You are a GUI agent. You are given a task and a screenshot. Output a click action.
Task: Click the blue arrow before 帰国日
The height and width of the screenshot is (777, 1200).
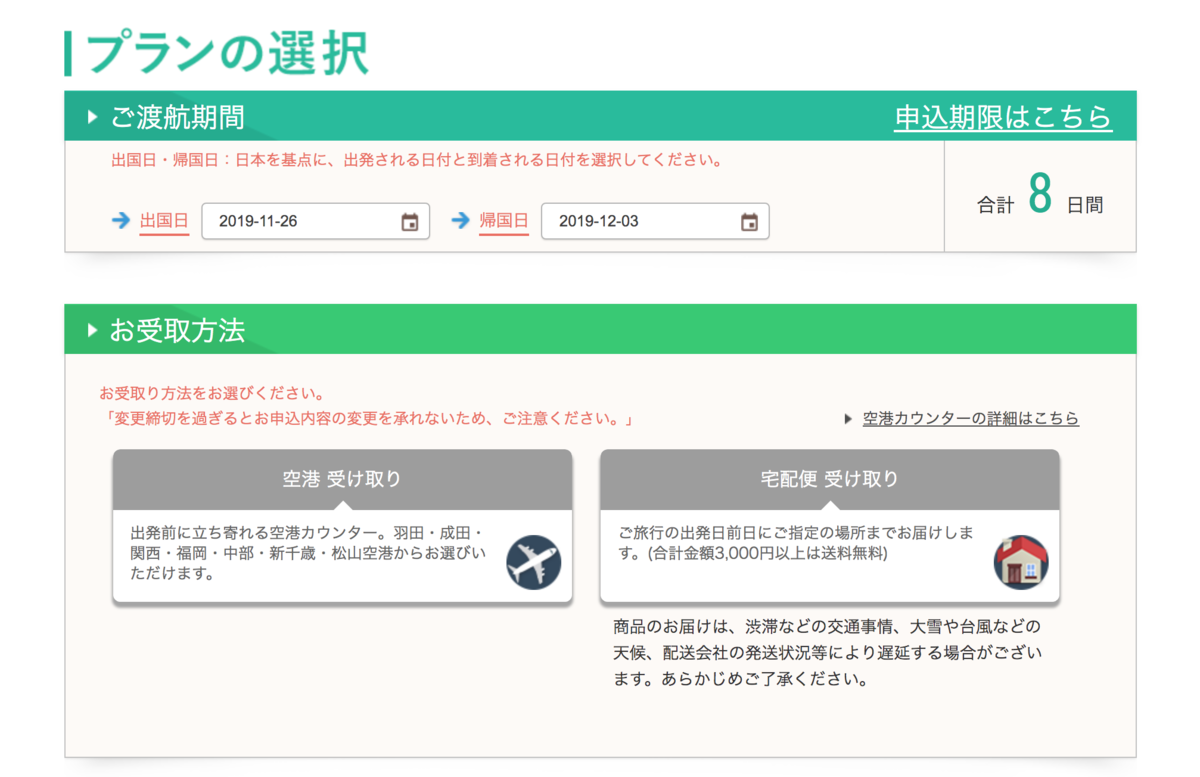[x=461, y=221]
